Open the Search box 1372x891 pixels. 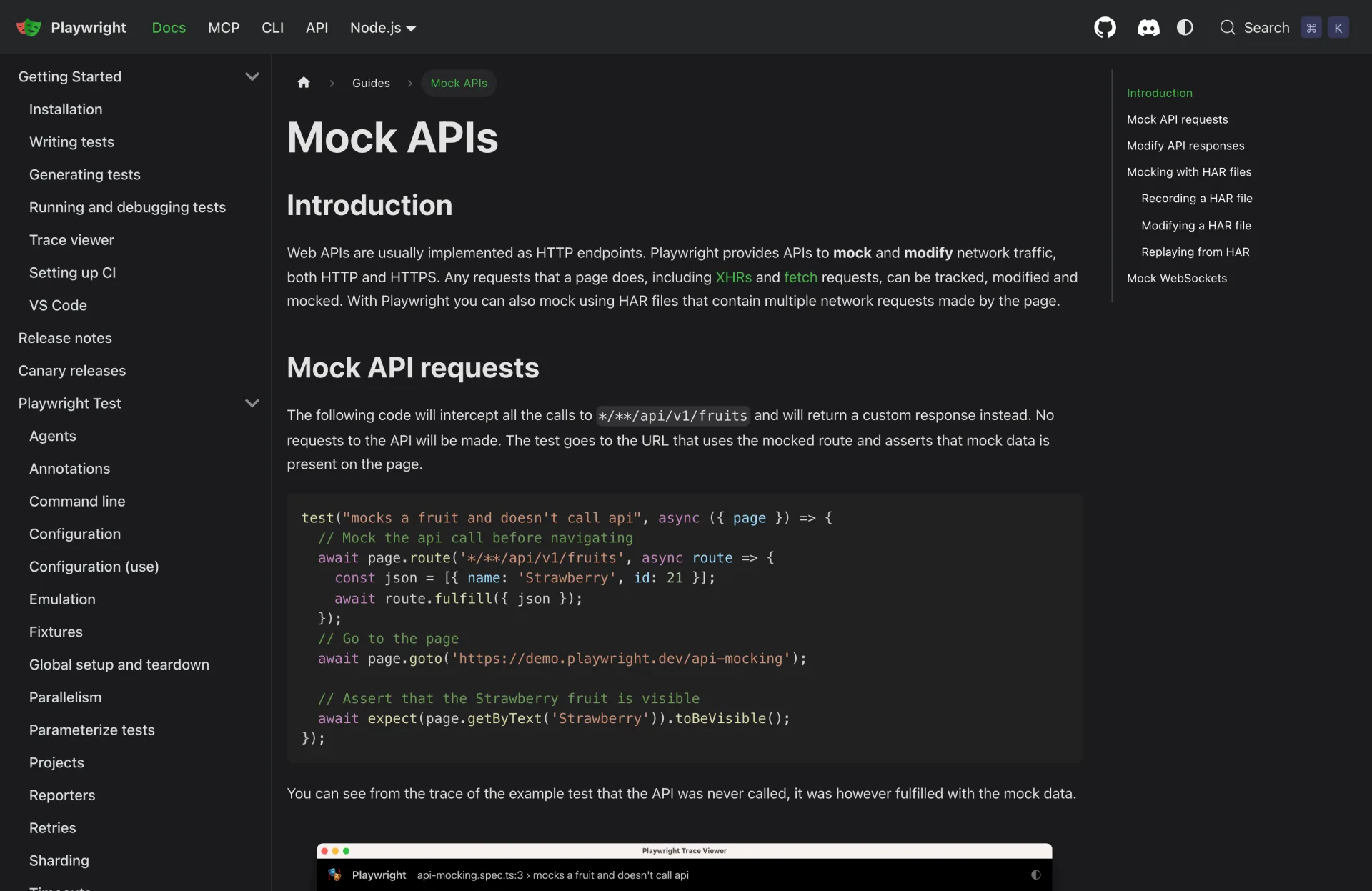[1284, 27]
